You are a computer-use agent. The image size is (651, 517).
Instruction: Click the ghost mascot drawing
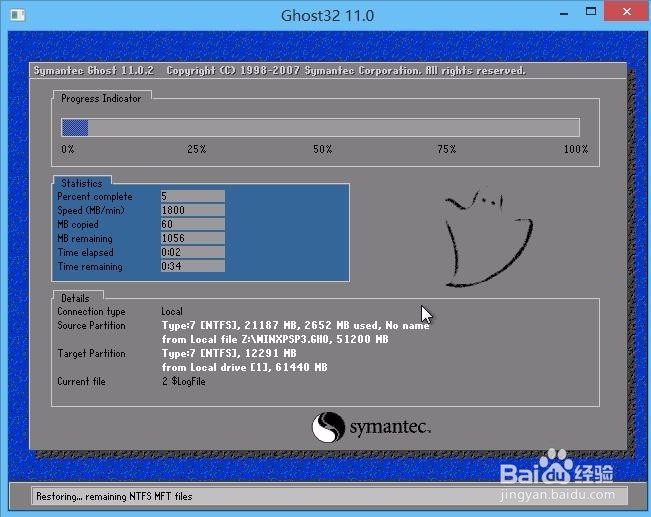click(x=488, y=238)
